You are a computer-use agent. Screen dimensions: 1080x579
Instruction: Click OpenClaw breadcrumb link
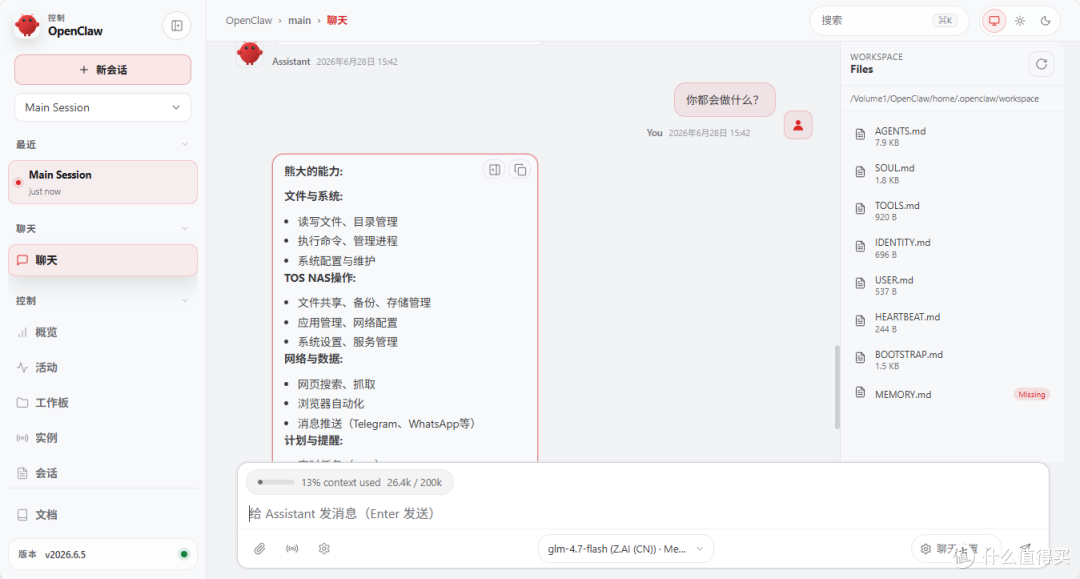coord(249,21)
